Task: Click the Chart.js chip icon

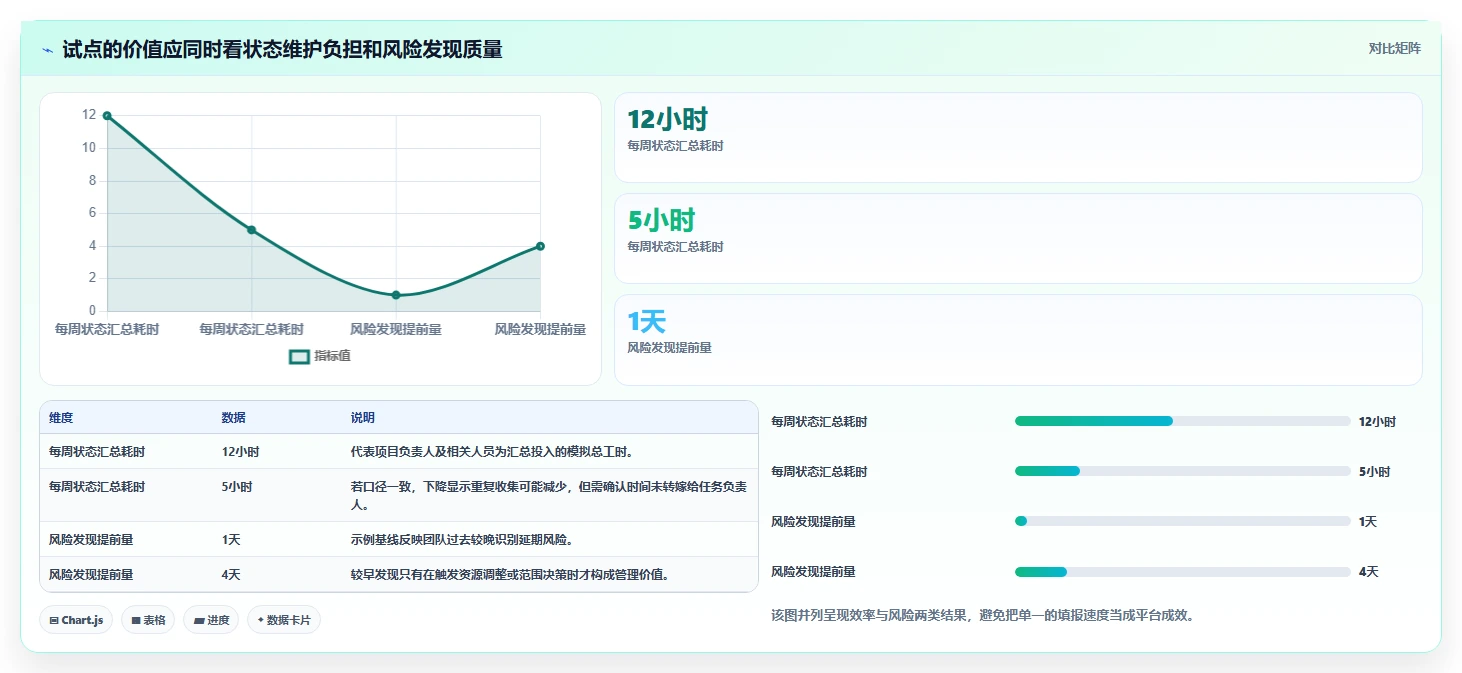Action: (x=54, y=621)
